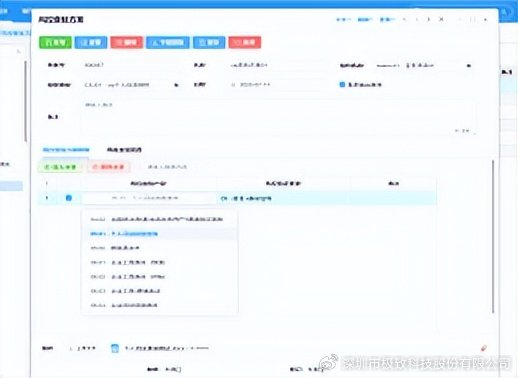The image size is (518, 378).
Task: Click the green-outlined button above the table
Action: (x=61, y=167)
